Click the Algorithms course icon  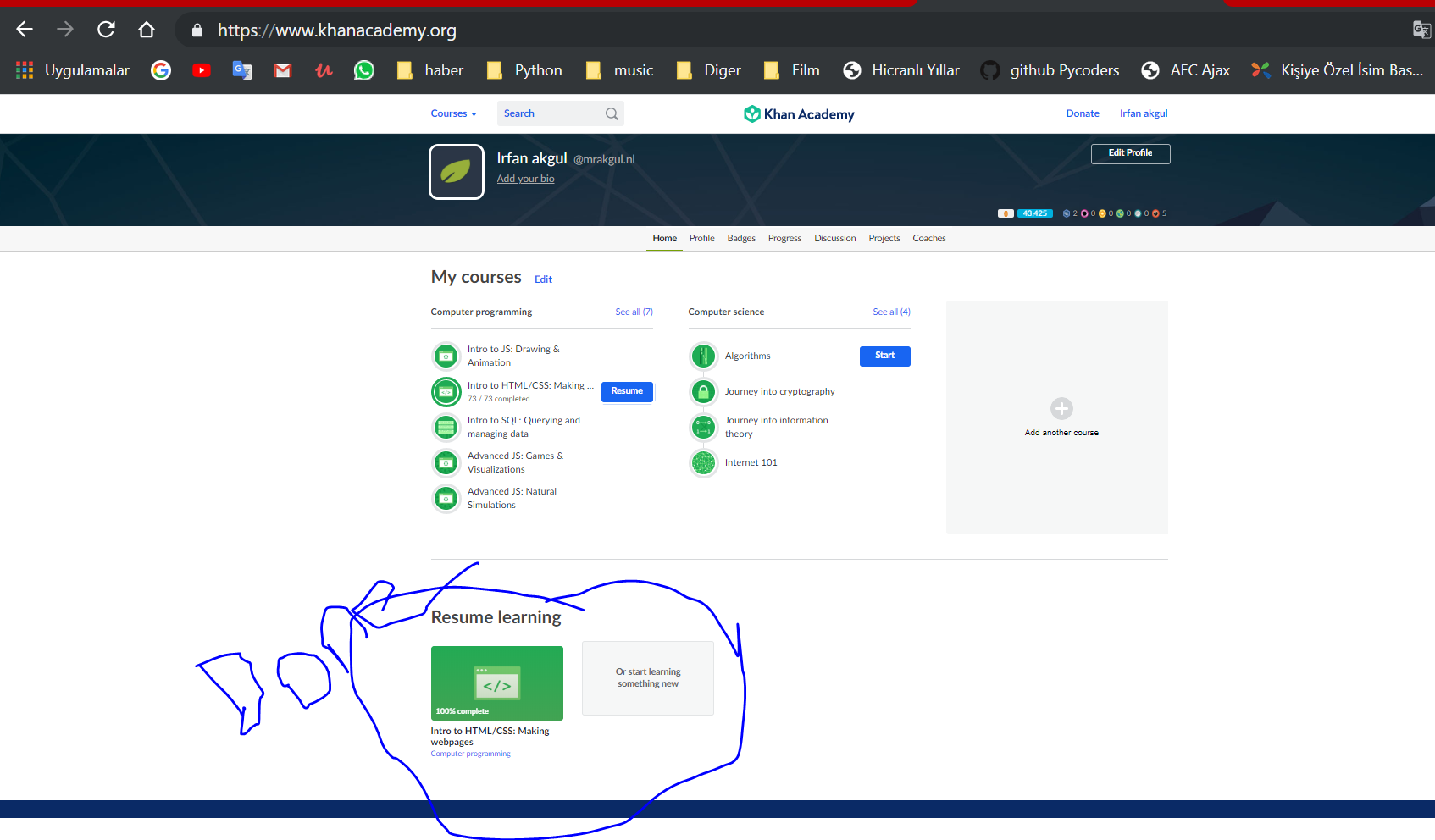[x=704, y=356]
